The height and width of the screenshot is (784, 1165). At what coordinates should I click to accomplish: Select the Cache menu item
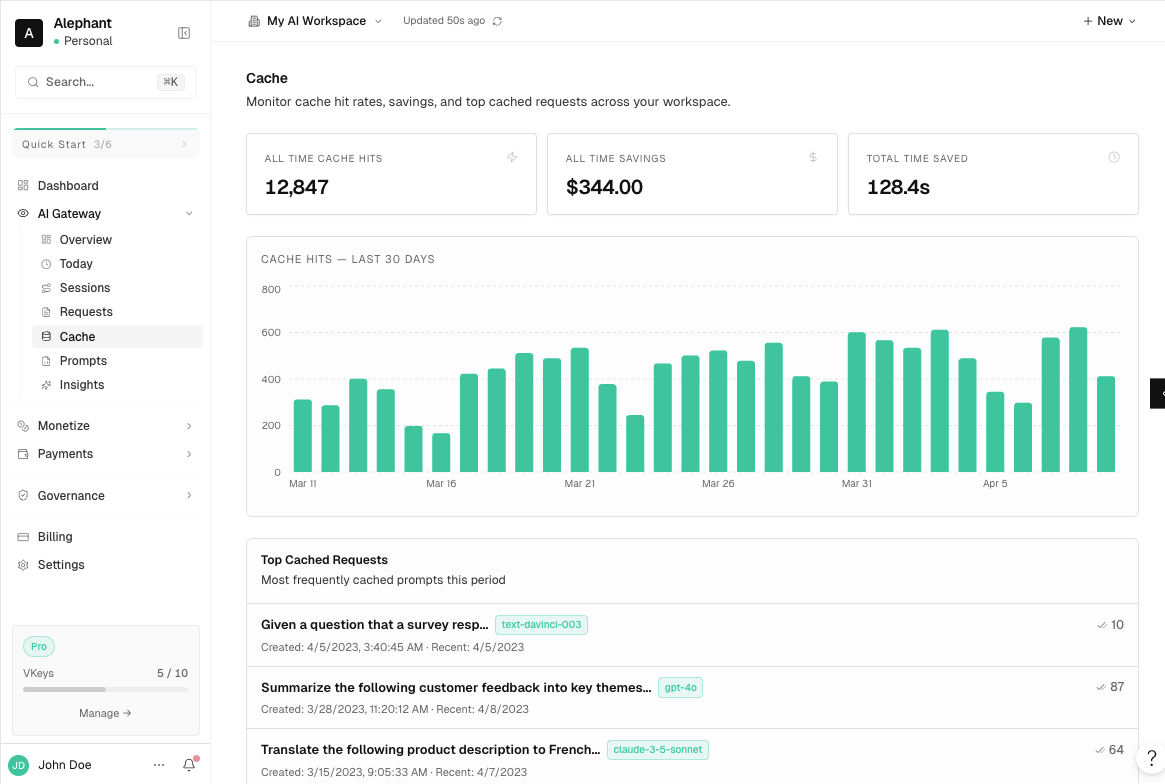click(117, 337)
